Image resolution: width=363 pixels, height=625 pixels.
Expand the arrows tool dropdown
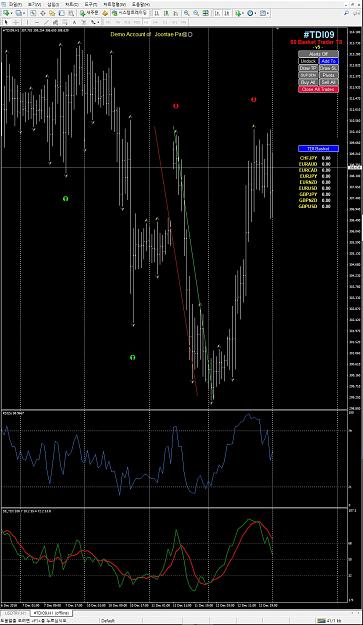[98, 22]
